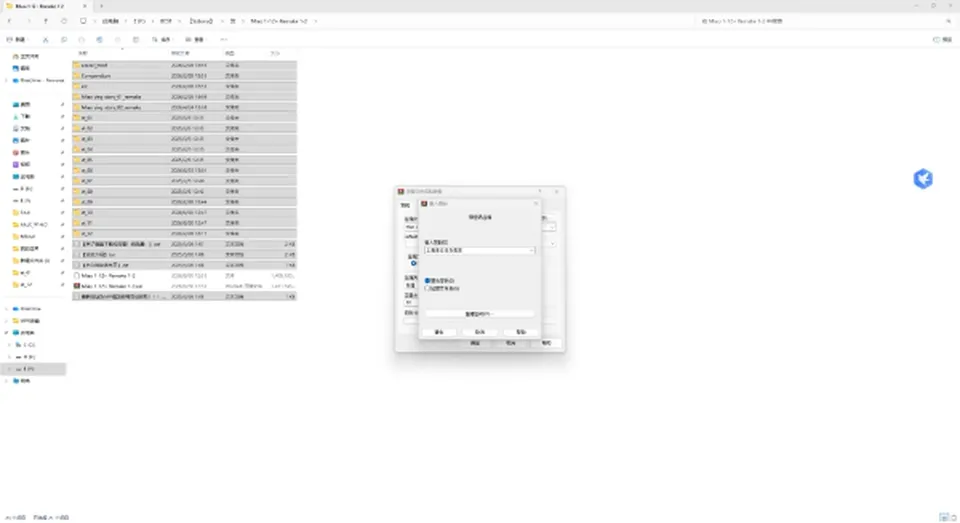Screen dimensions: 960x523
Task: Open the Sort dropdown in toolbar
Action: tap(162, 40)
